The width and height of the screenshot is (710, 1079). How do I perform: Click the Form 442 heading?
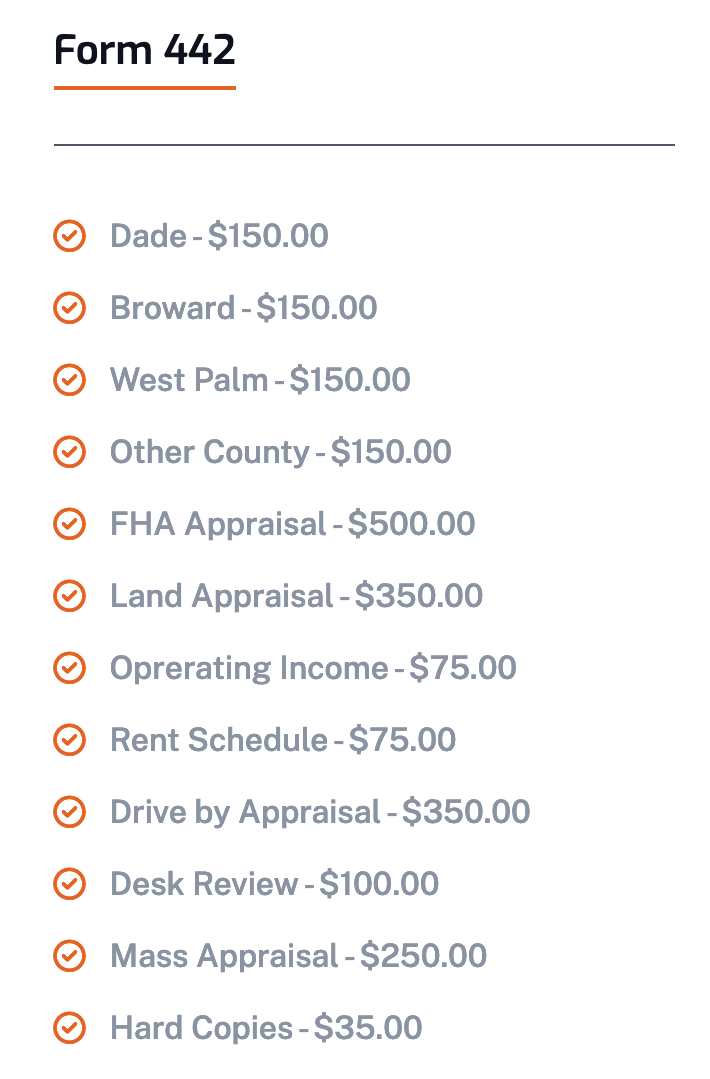pos(145,49)
